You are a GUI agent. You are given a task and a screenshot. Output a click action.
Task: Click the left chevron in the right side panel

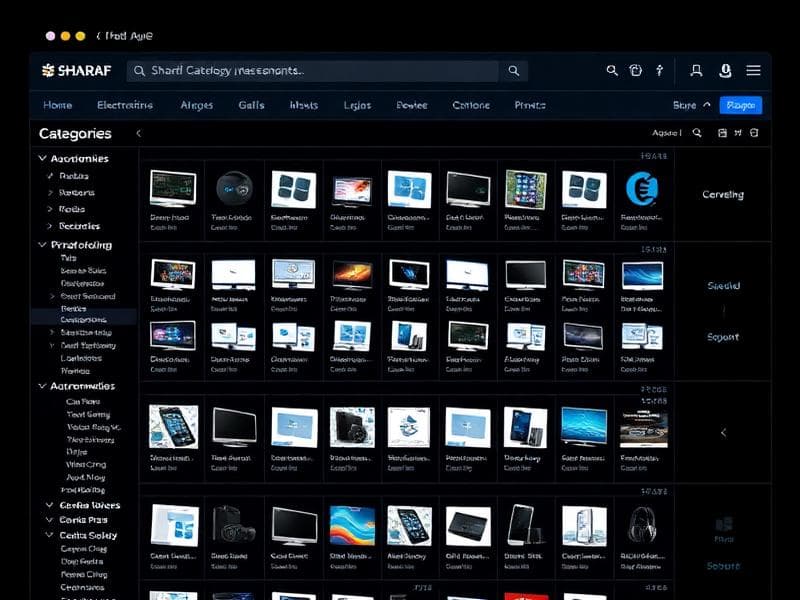tap(723, 433)
